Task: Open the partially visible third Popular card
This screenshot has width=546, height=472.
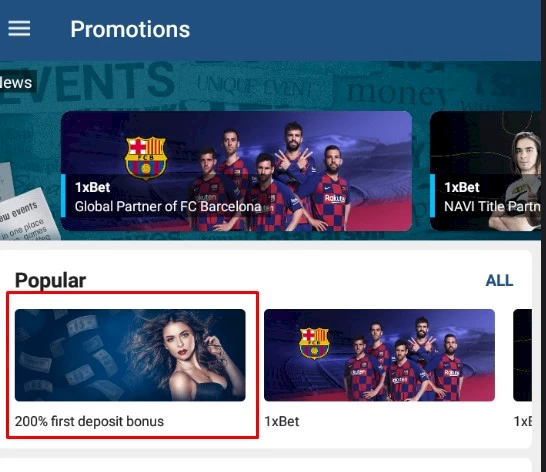Action: click(522, 355)
